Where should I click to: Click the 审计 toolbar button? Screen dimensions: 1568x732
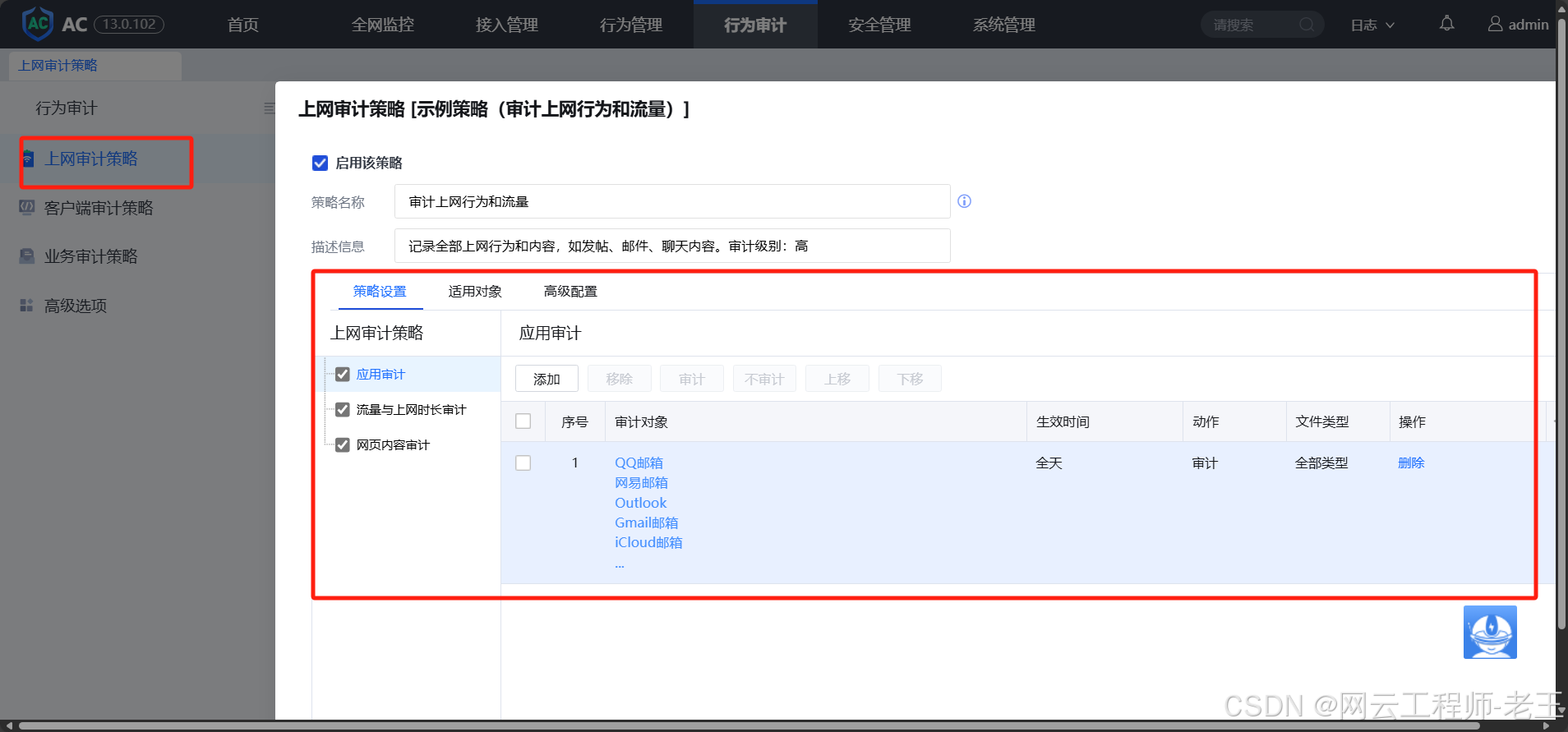coord(692,379)
